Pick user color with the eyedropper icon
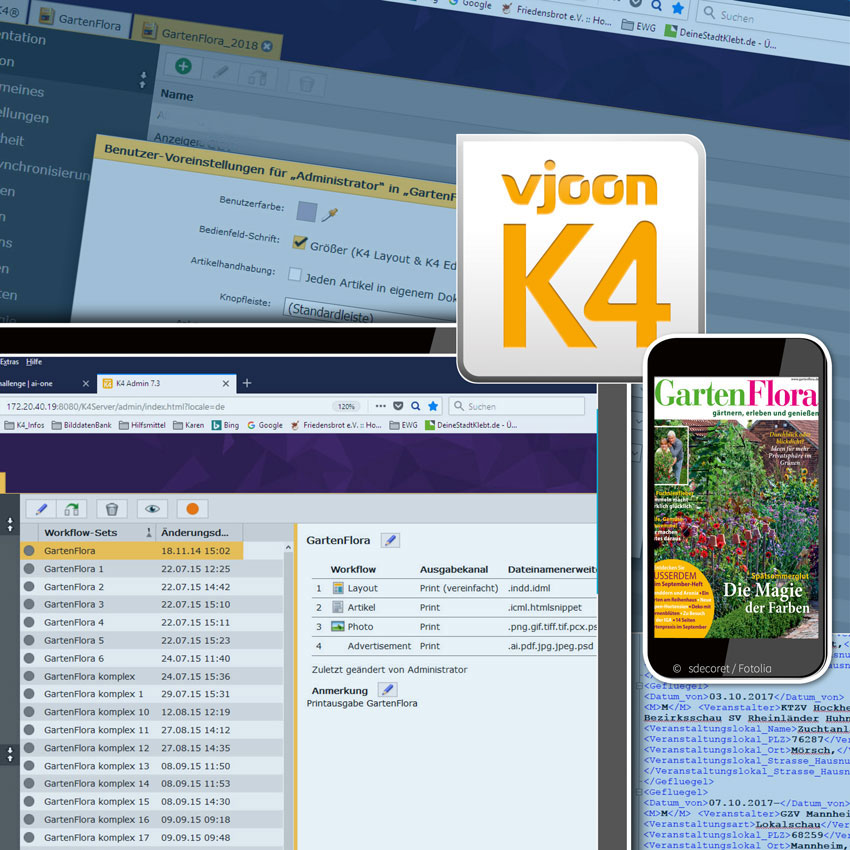Viewport: 850px width, 850px height. (331, 215)
